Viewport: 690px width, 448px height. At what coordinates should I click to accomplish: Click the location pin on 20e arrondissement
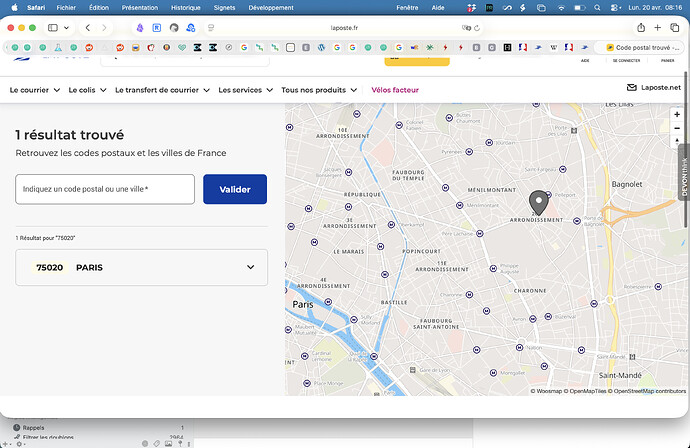click(538, 203)
